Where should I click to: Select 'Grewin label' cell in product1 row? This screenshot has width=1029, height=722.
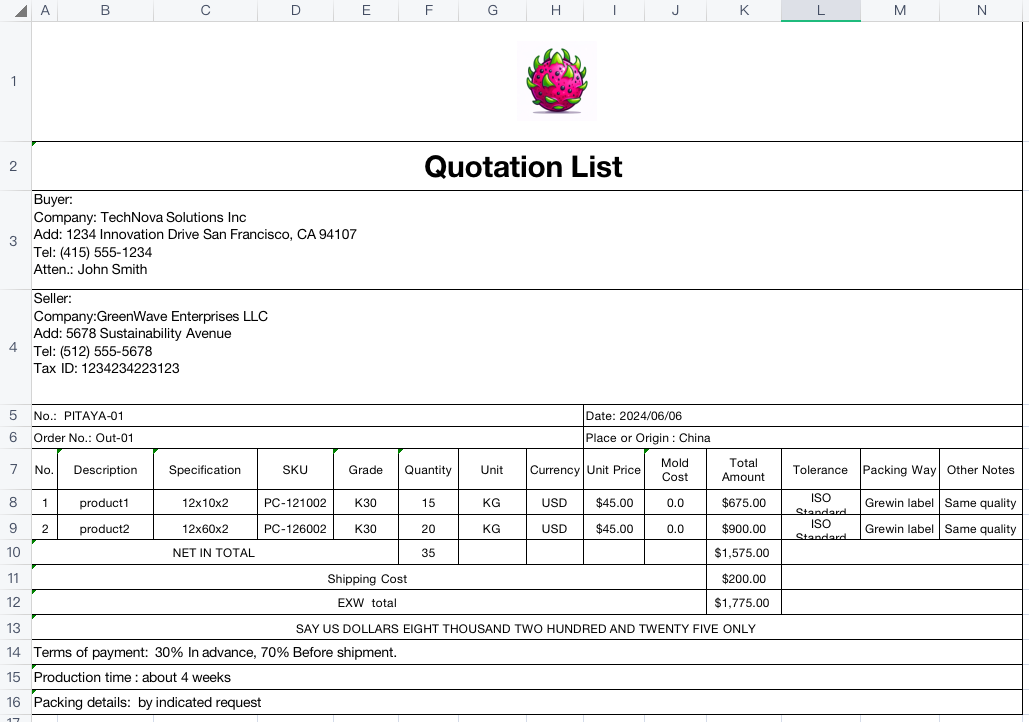[899, 503]
